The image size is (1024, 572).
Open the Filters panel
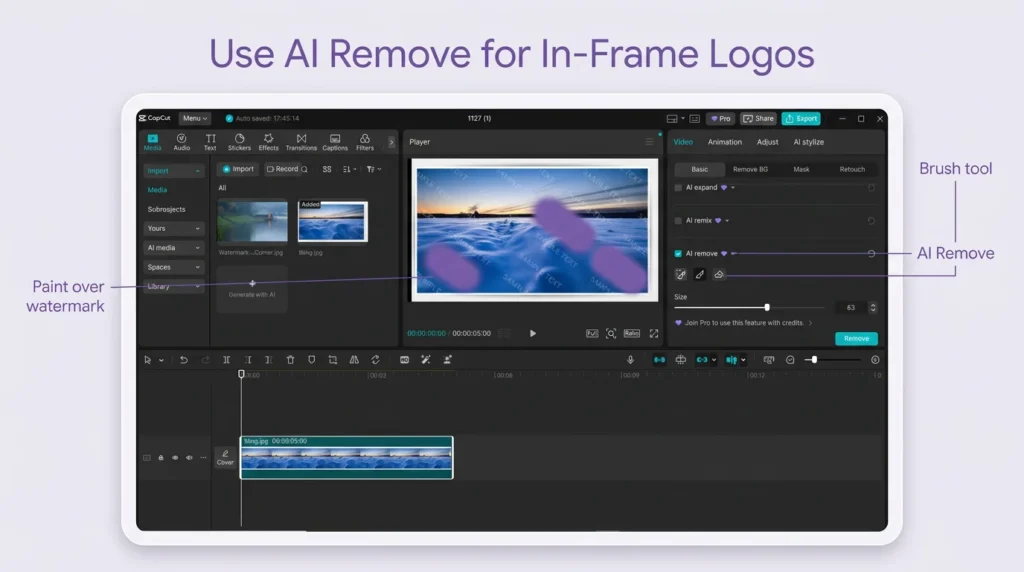click(x=364, y=142)
